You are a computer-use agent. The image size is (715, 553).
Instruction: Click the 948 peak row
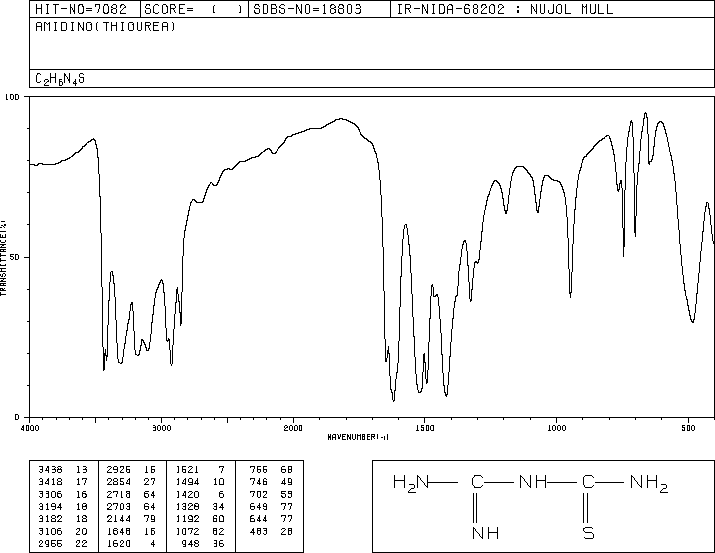point(201,543)
